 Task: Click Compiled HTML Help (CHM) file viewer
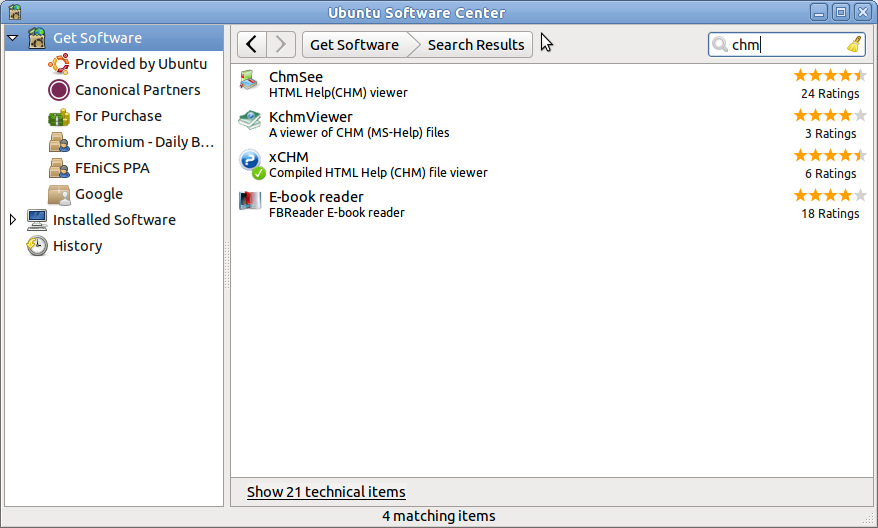(378, 172)
